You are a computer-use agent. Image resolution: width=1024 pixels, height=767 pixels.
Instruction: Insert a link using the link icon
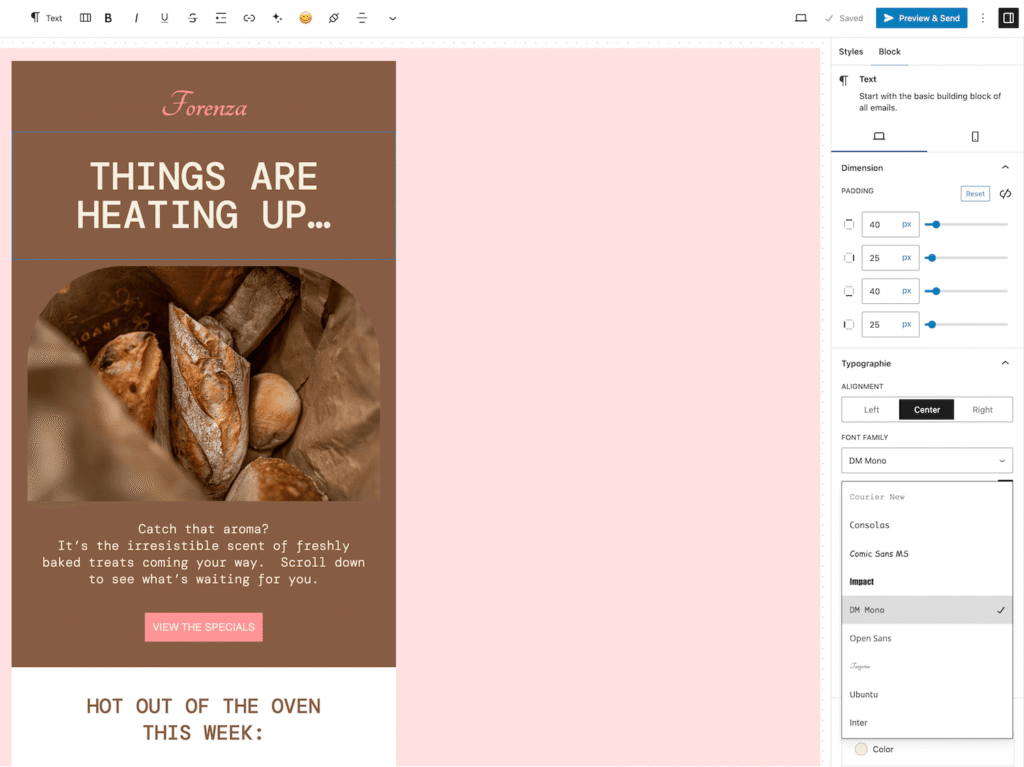click(x=249, y=18)
